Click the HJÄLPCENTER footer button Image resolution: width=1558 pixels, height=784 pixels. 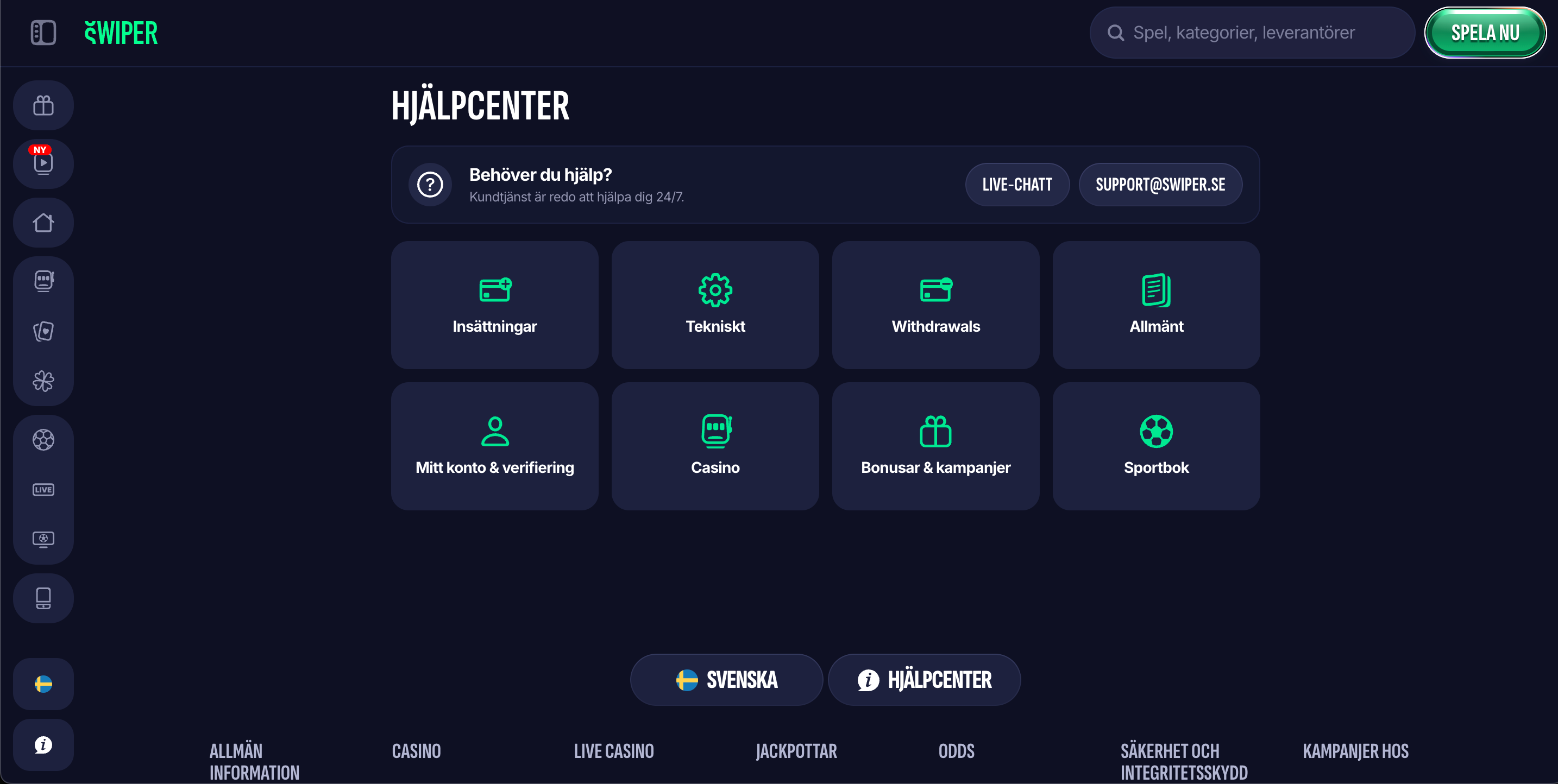click(924, 680)
